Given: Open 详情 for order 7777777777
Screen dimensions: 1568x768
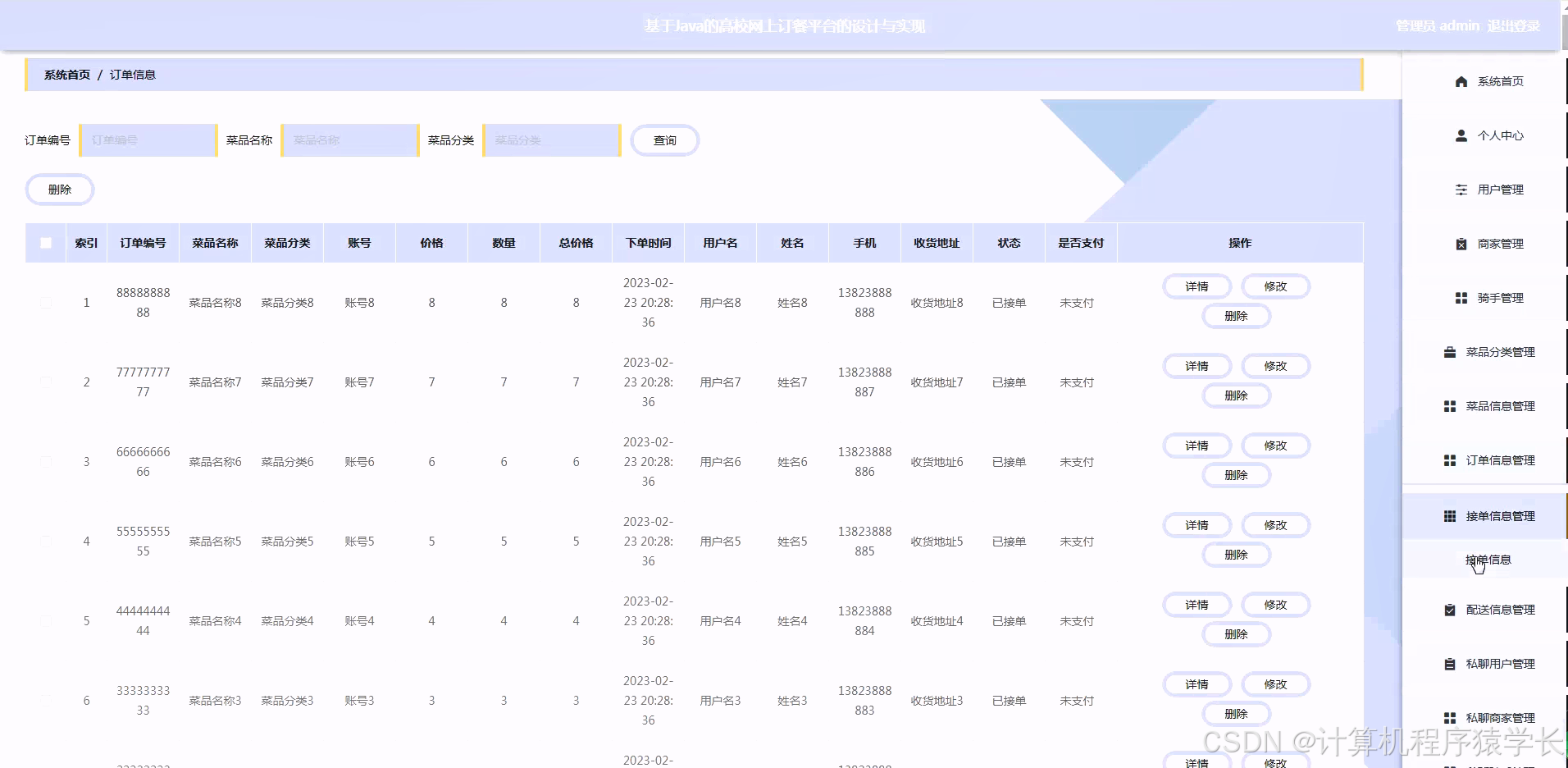Looking at the screenshot, I should click(x=1197, y=366).
